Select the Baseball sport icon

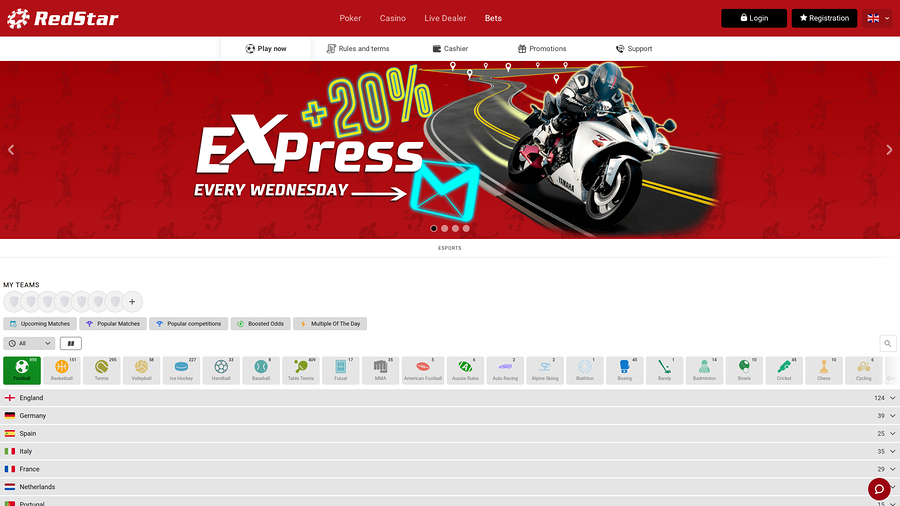(x=261, y=370)
